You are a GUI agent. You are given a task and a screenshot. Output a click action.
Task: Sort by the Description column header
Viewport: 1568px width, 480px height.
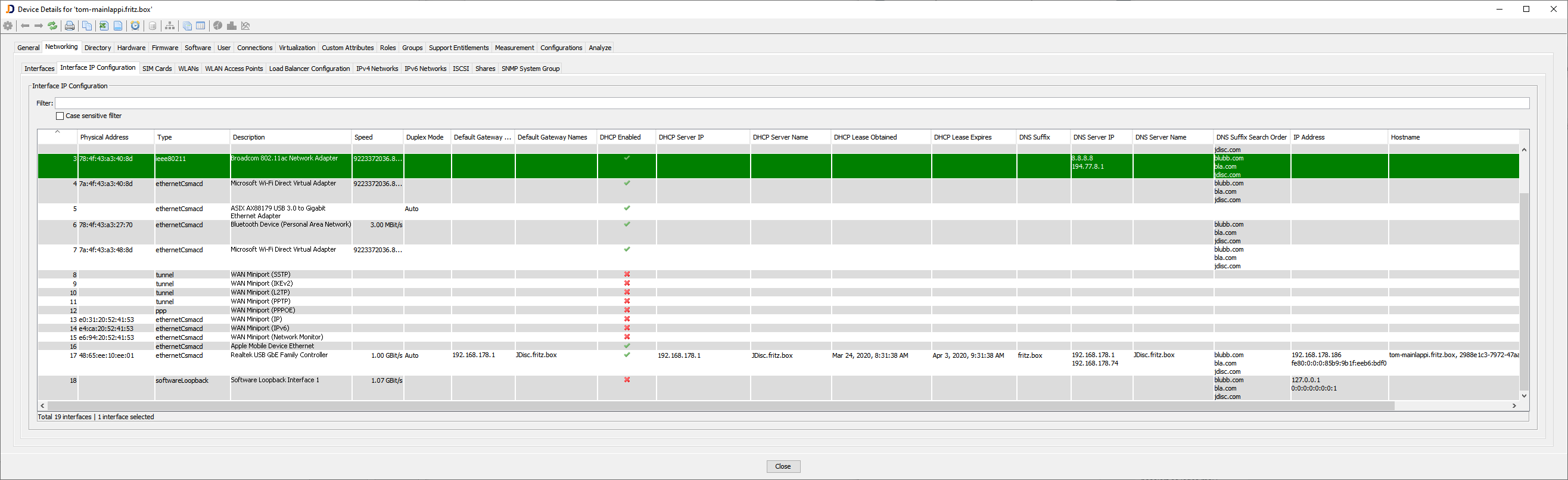pos(290,137)
